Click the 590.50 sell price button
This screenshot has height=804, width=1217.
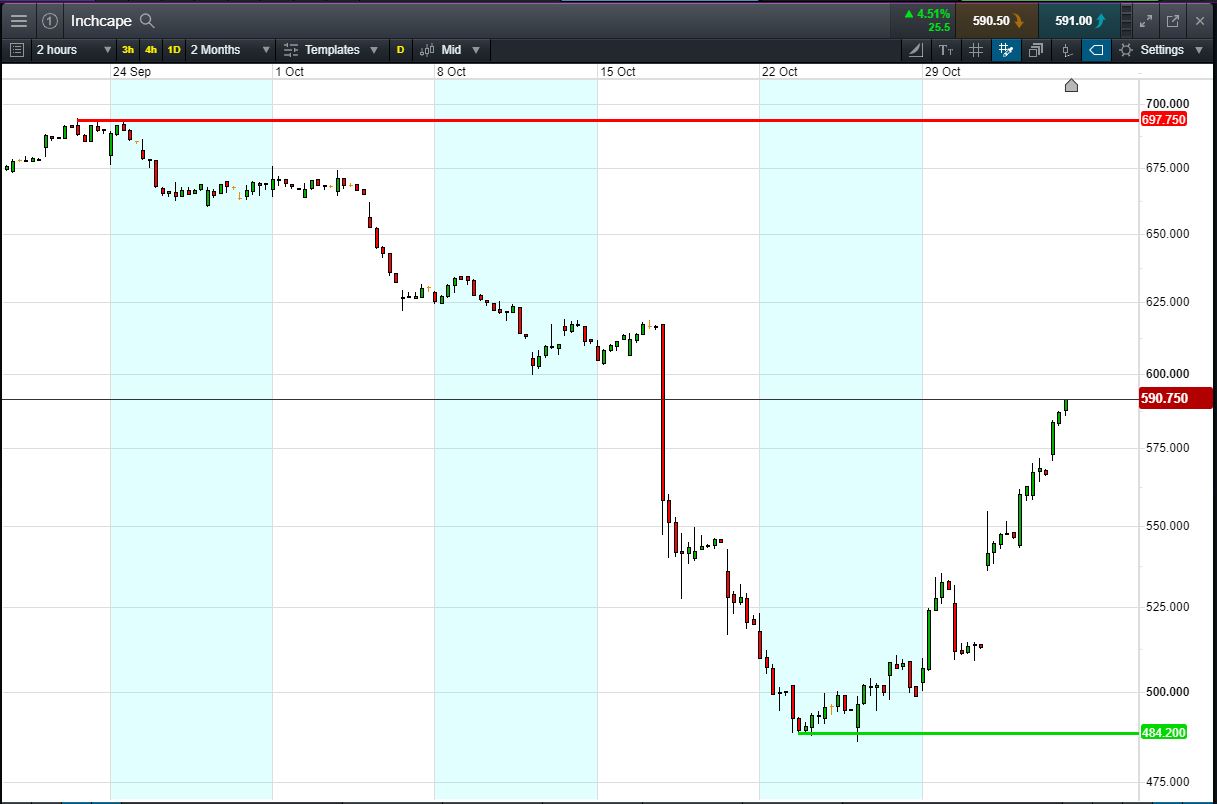click(994, 20)
